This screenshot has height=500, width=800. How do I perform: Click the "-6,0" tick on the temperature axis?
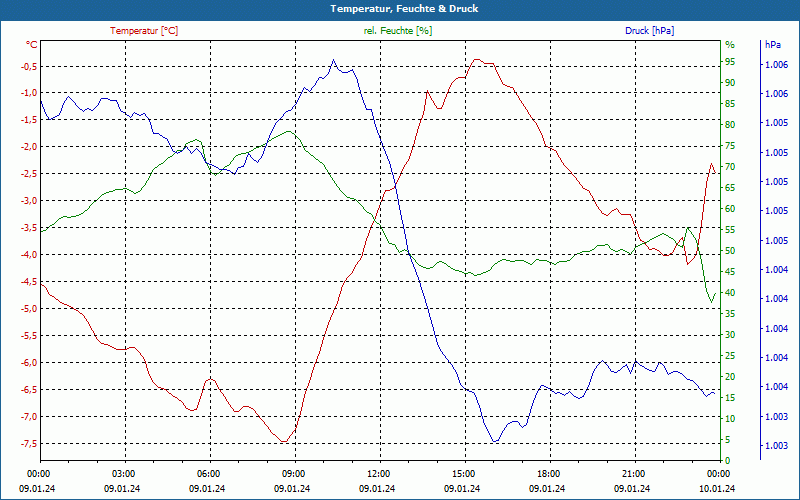pos(29,363)
